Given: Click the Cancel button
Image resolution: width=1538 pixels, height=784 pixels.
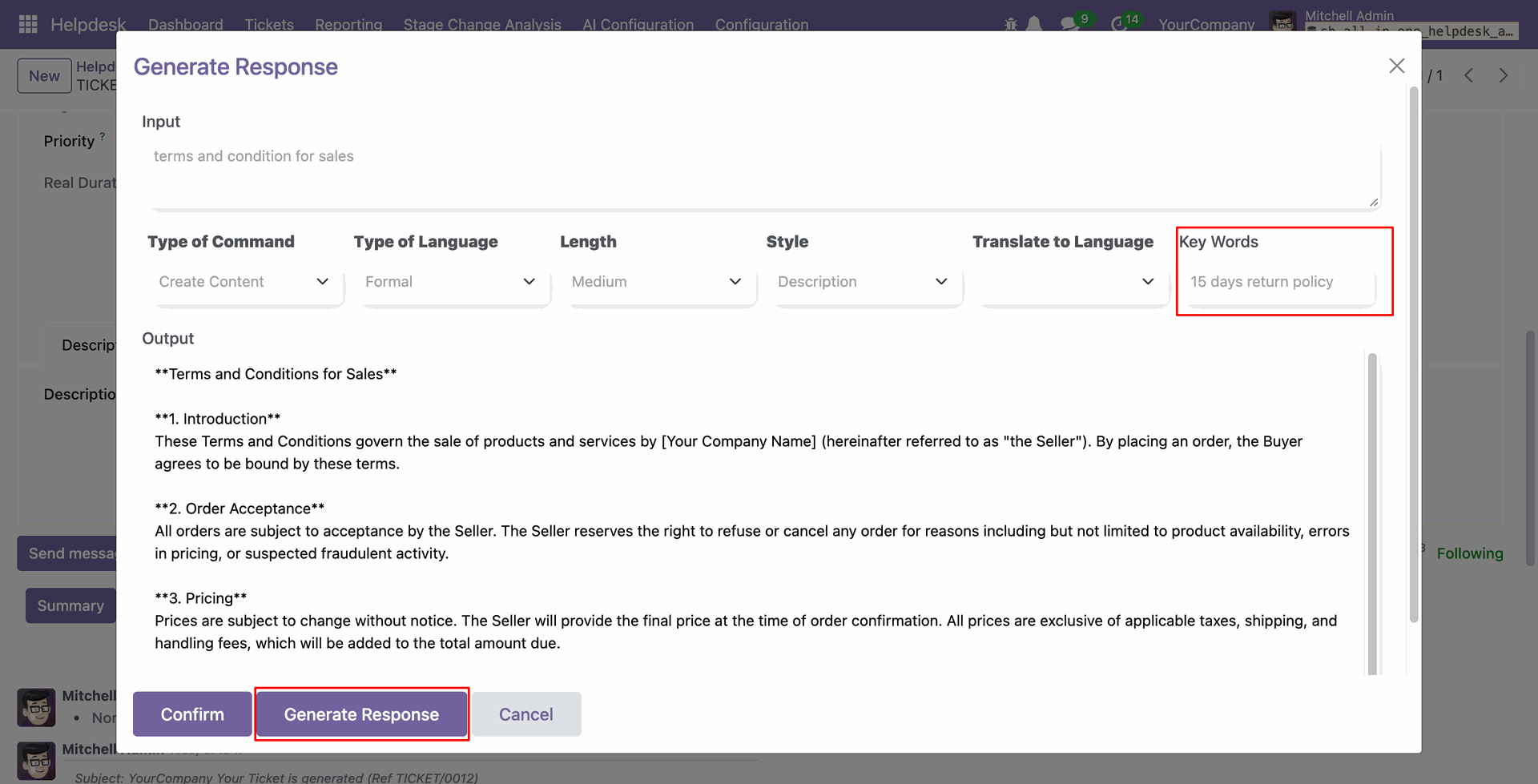Looking at the screenshot, I should 526,714.
